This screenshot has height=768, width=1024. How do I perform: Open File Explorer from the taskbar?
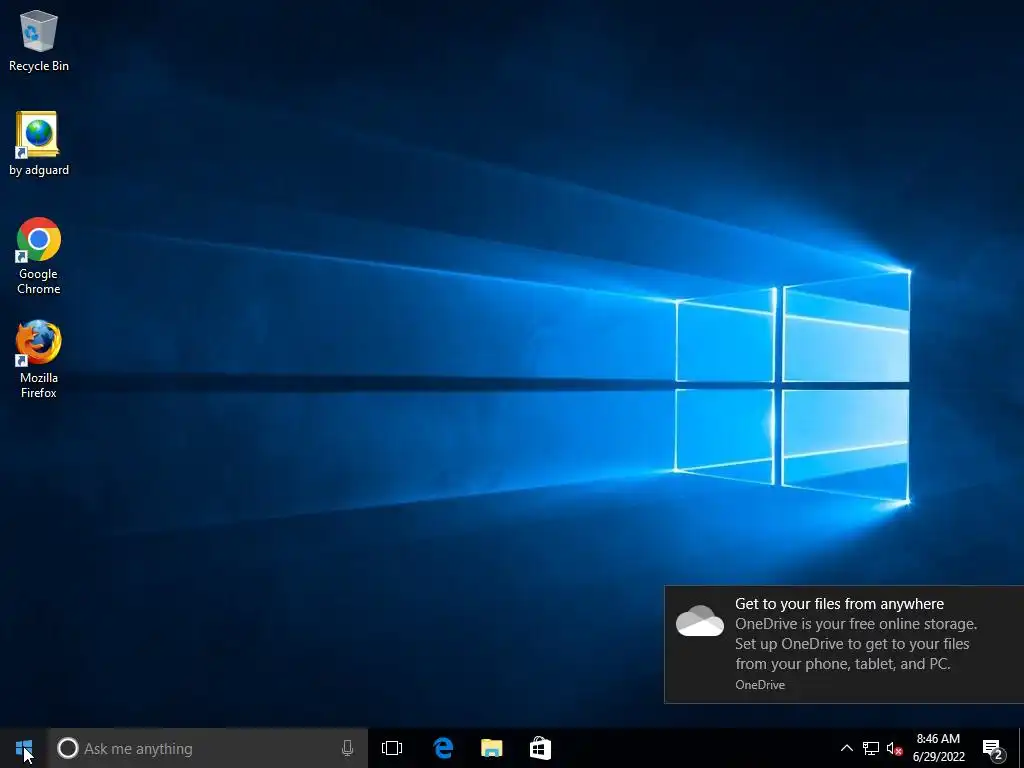tap(492, 748)
